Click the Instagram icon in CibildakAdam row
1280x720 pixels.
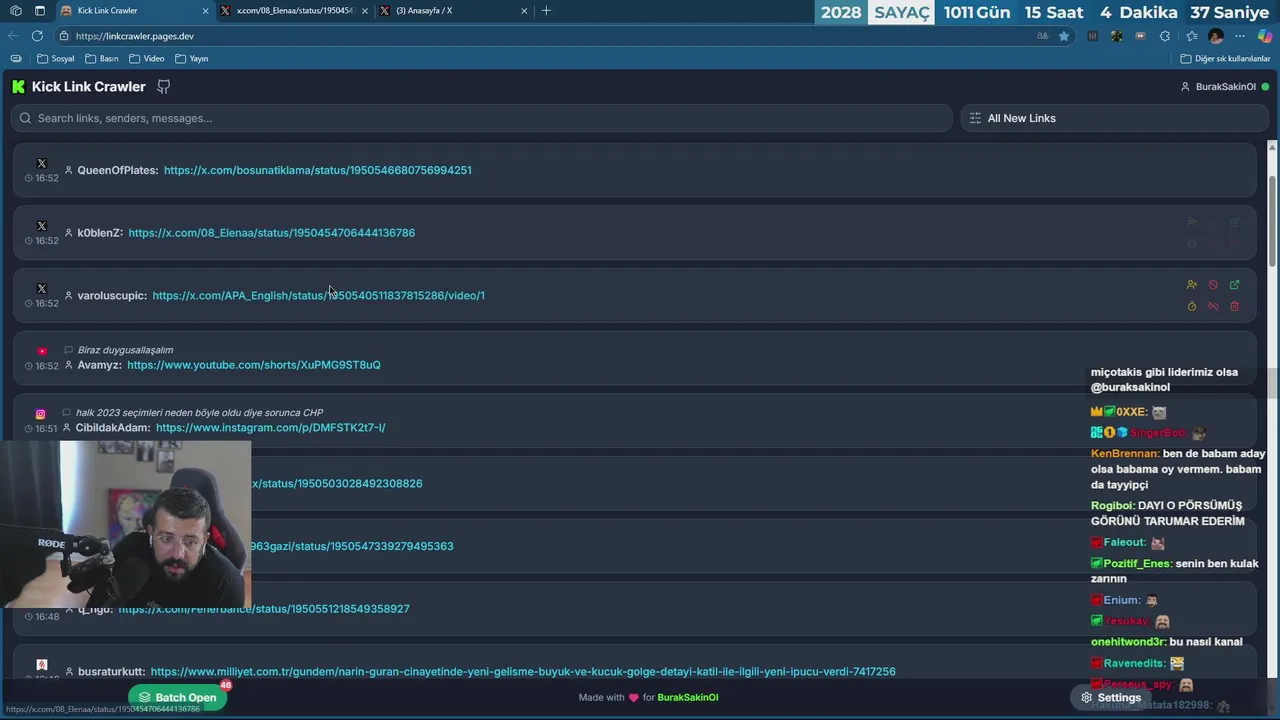(x=41, y=414)
